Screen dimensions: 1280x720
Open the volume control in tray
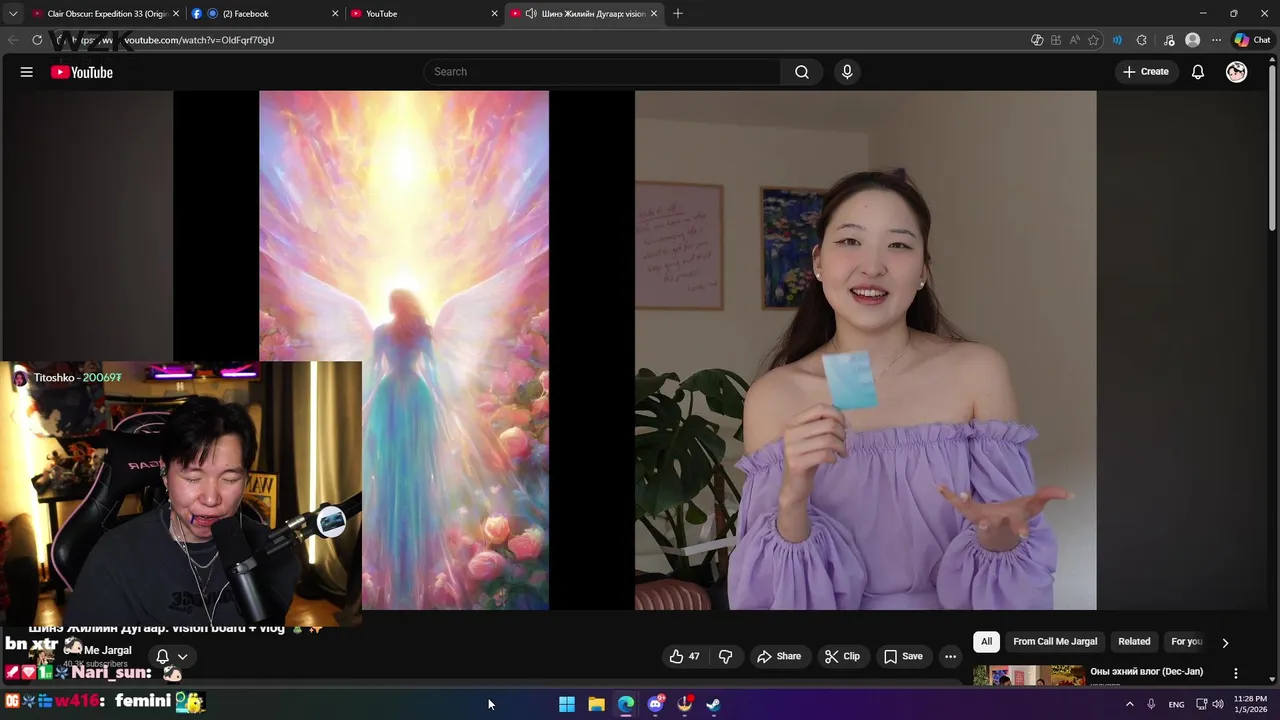click(x=1217, y=704)
